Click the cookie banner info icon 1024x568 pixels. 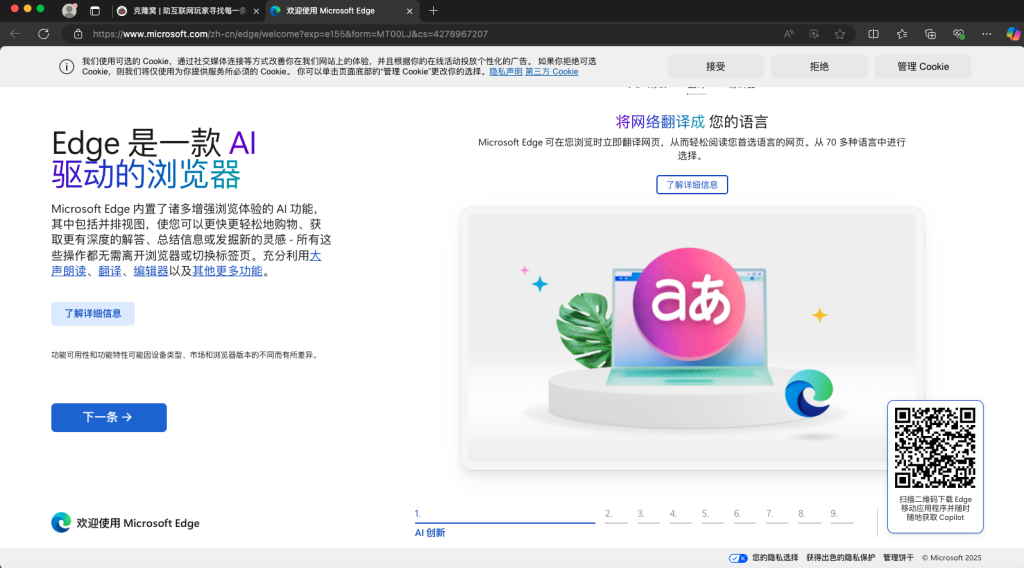(67, 67)
